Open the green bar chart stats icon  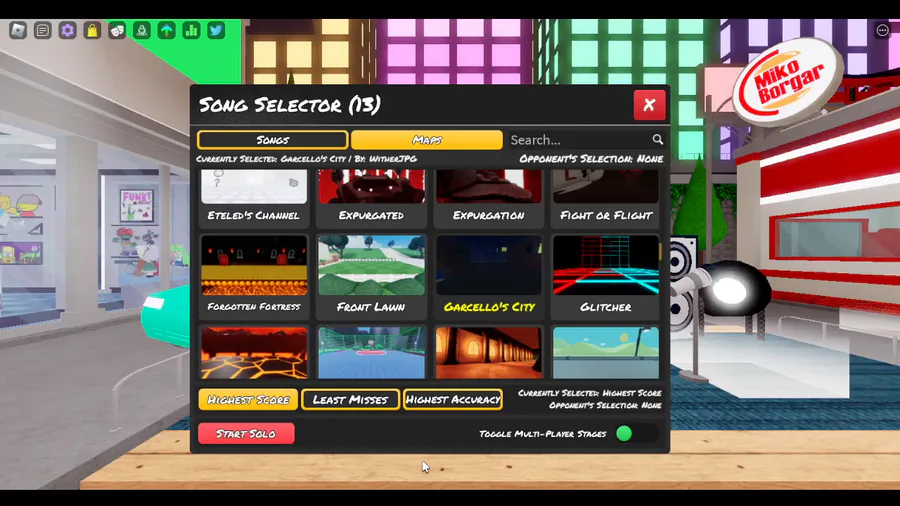point(191,30)
